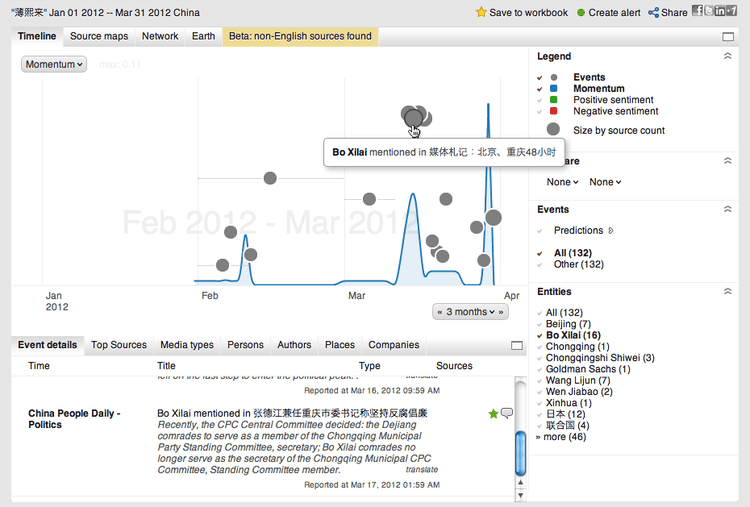Open the Momentum dropdown

coord(54,64)
